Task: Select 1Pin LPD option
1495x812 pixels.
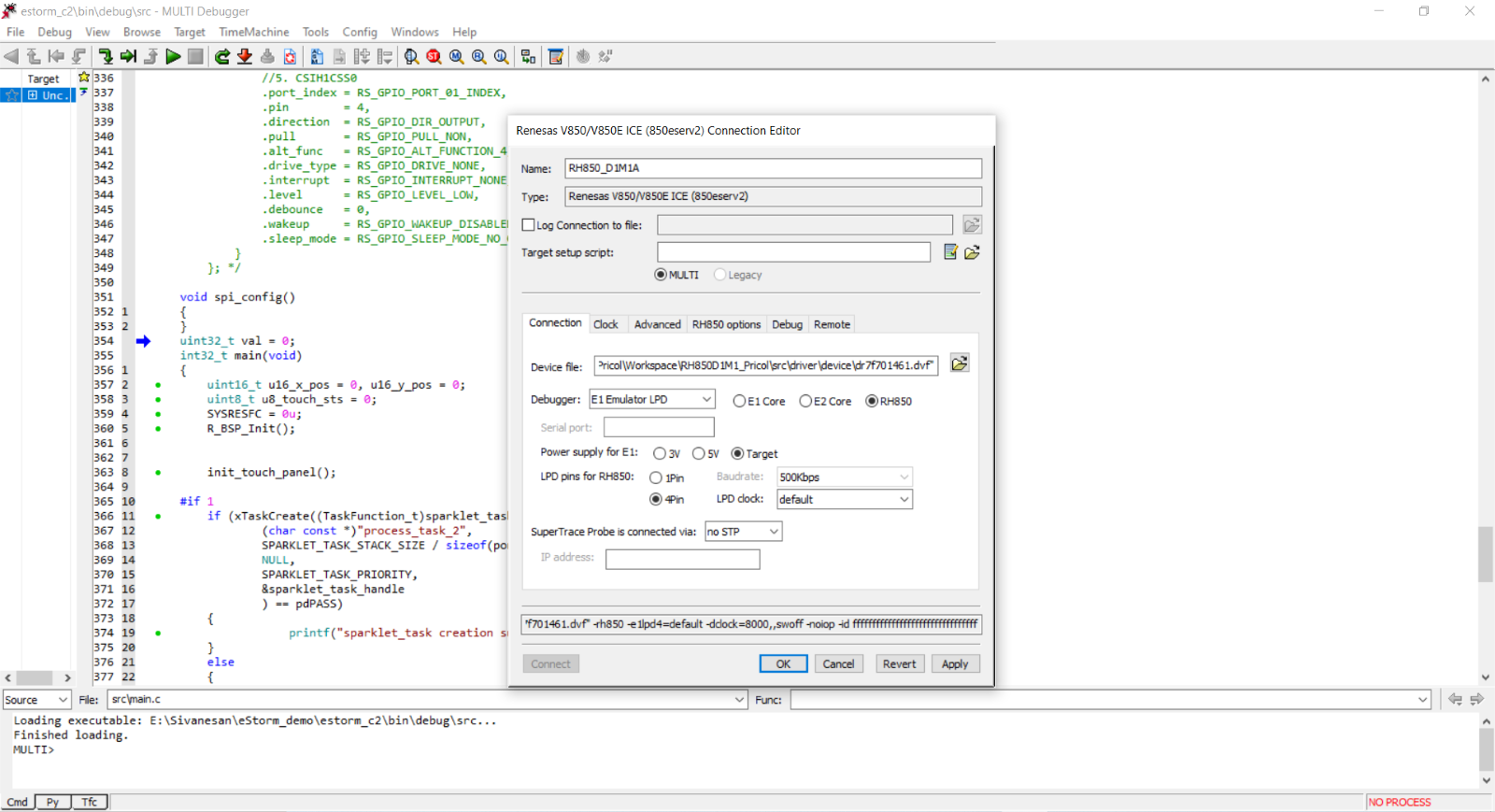Action: pos(656,477)
